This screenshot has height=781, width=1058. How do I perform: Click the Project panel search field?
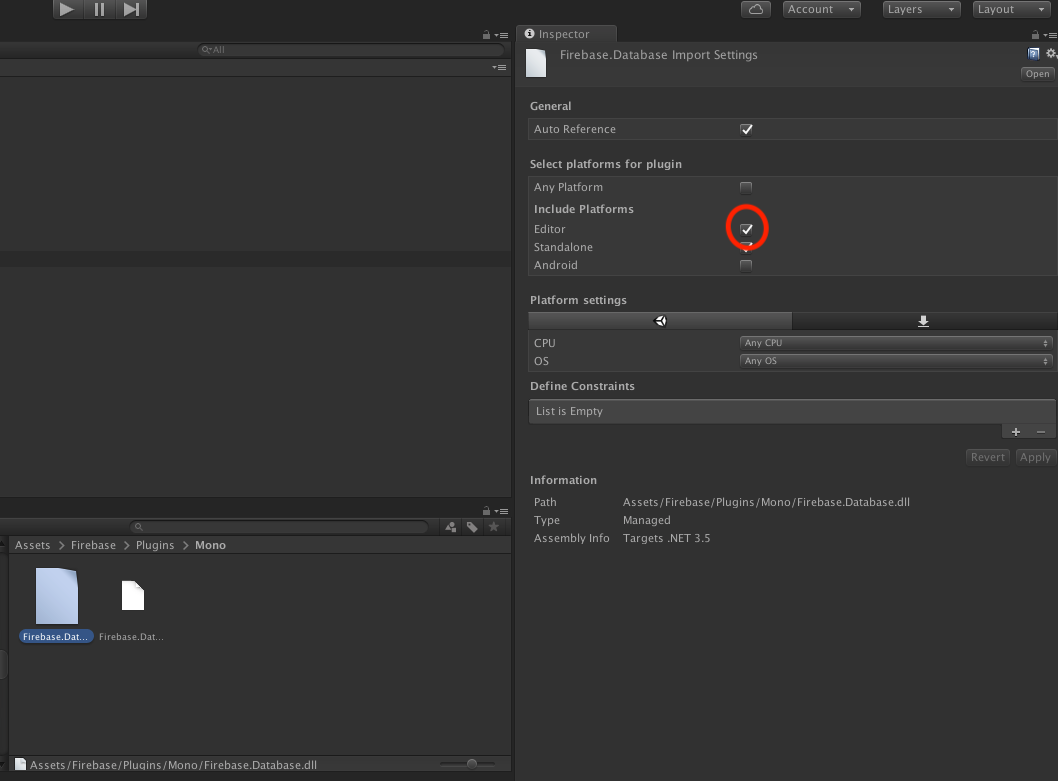pyautogui.click(x=279, y=527)
